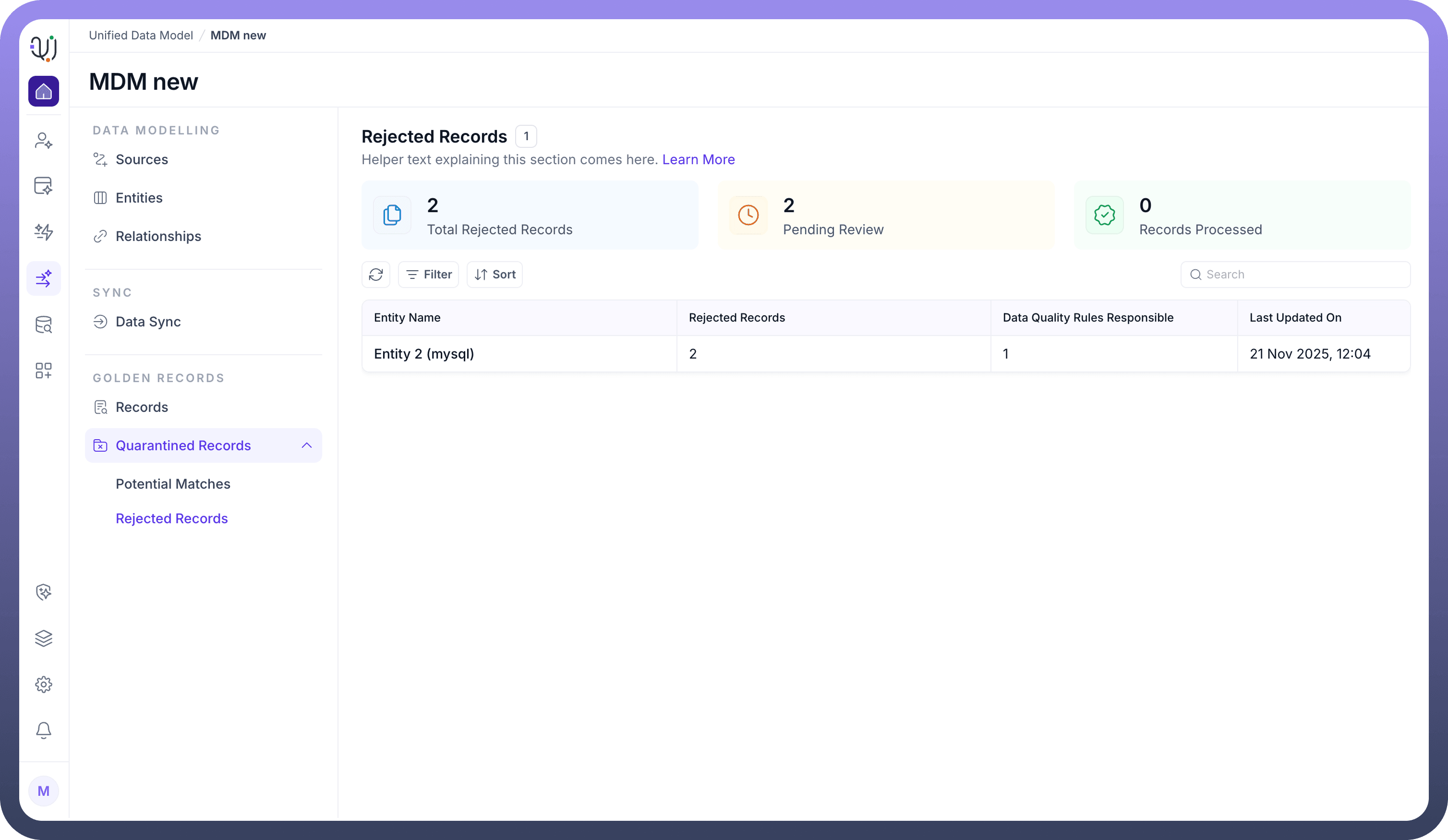Open the notifications bell icon
The height and width of the screenshot is (840, 1448).
44,730
